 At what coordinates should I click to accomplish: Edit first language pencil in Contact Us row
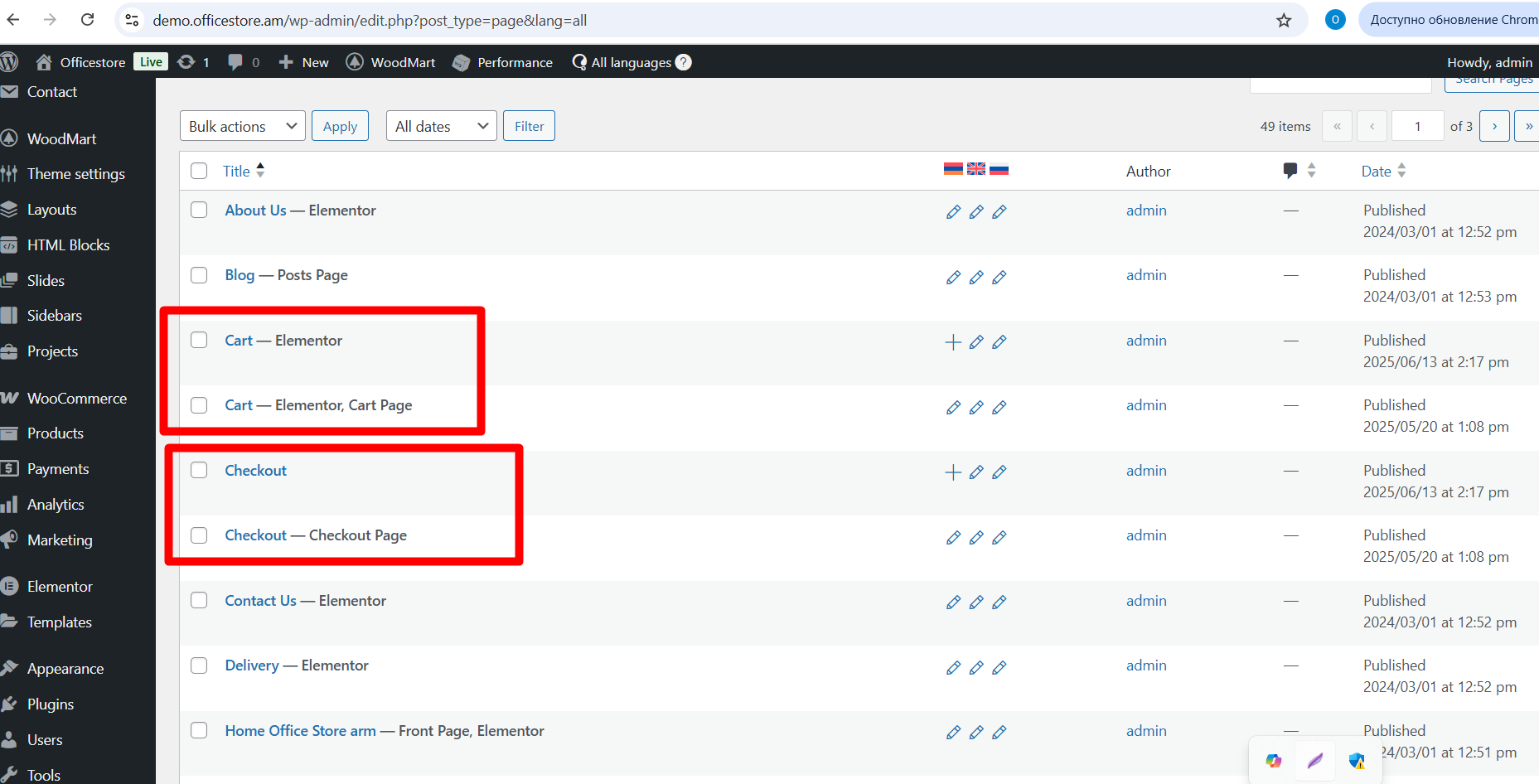953,602
